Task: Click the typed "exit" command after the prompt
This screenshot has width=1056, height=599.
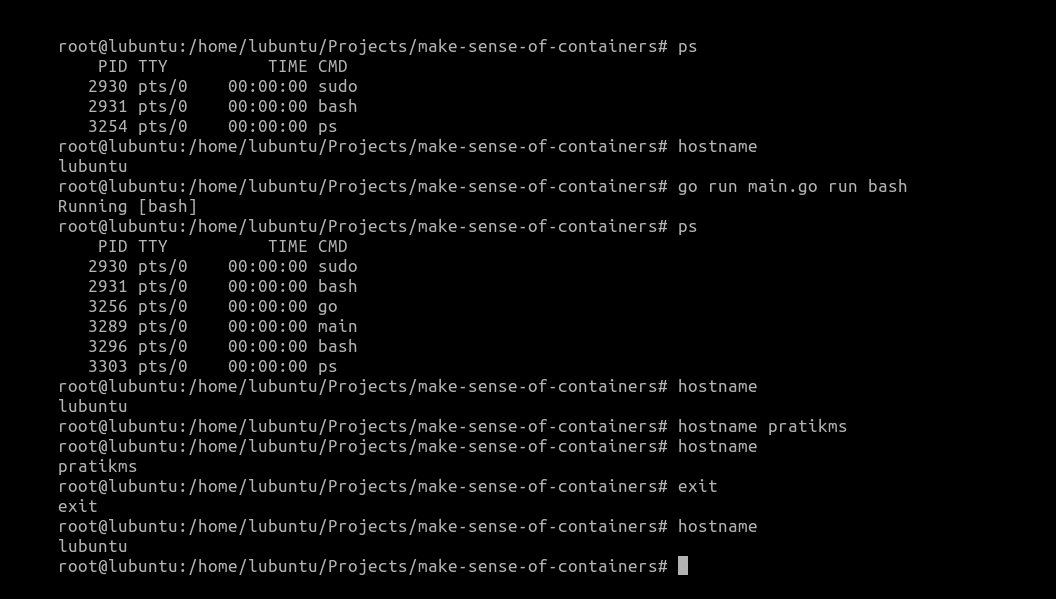Action: click(x=698, y=486)
